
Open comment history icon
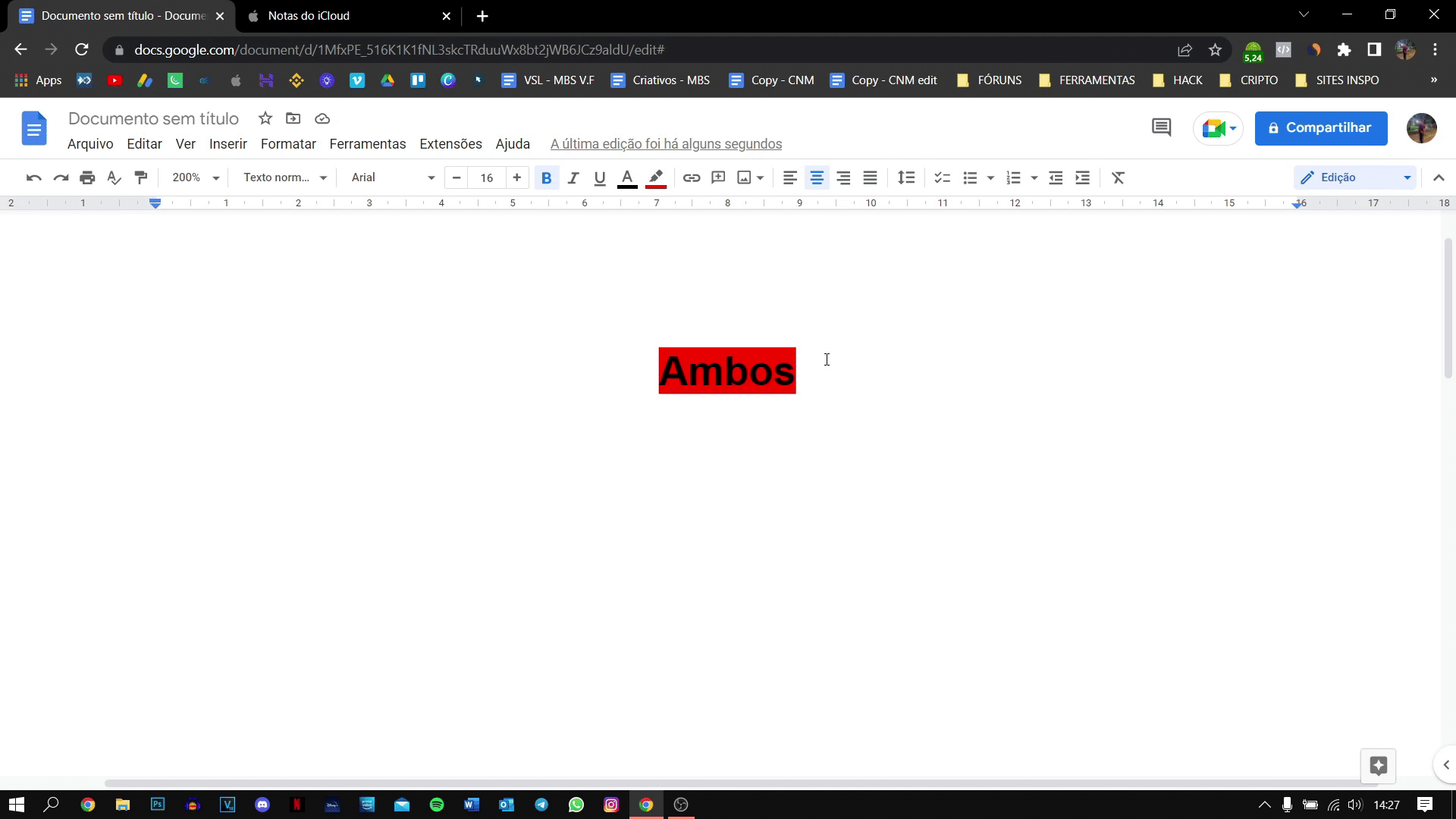[1161, 127]
